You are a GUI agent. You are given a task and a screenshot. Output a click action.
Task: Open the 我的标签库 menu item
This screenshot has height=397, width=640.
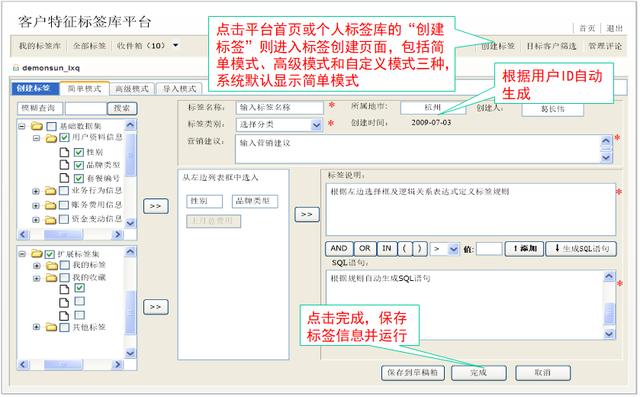(40, 46)
